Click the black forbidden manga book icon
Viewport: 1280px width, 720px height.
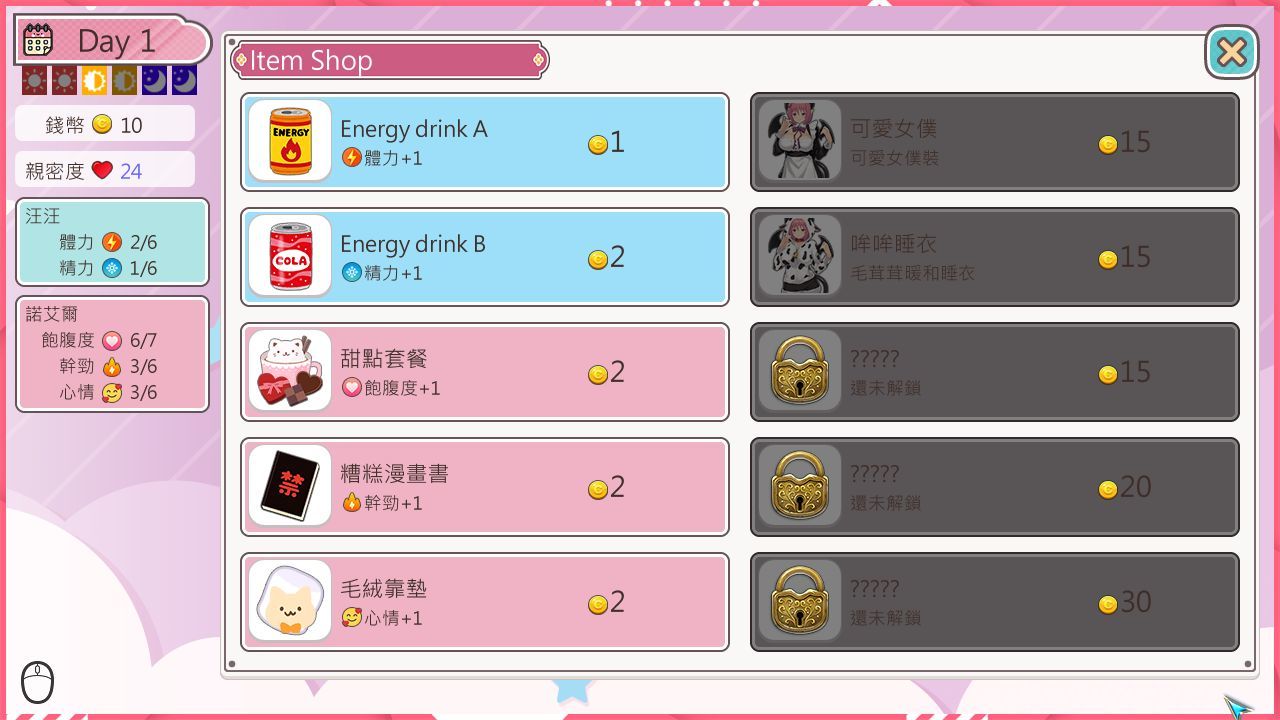290,486
